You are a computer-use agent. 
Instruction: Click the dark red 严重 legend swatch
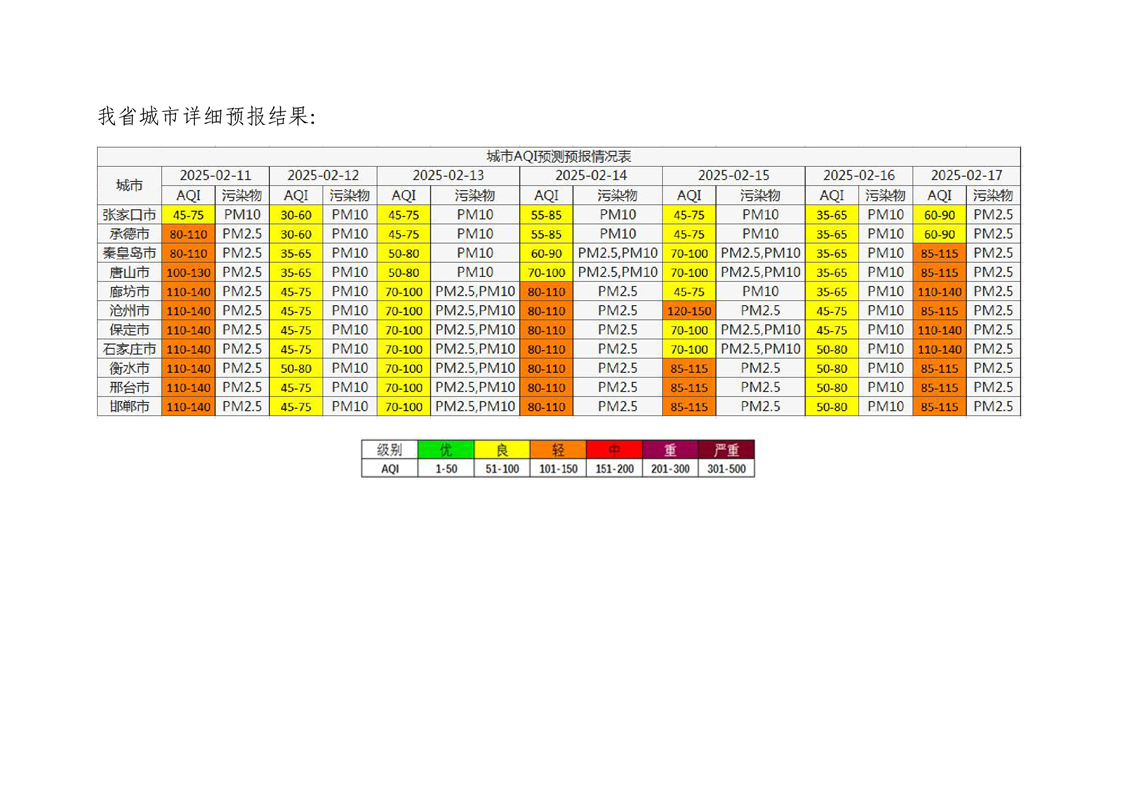coord(726,450)
